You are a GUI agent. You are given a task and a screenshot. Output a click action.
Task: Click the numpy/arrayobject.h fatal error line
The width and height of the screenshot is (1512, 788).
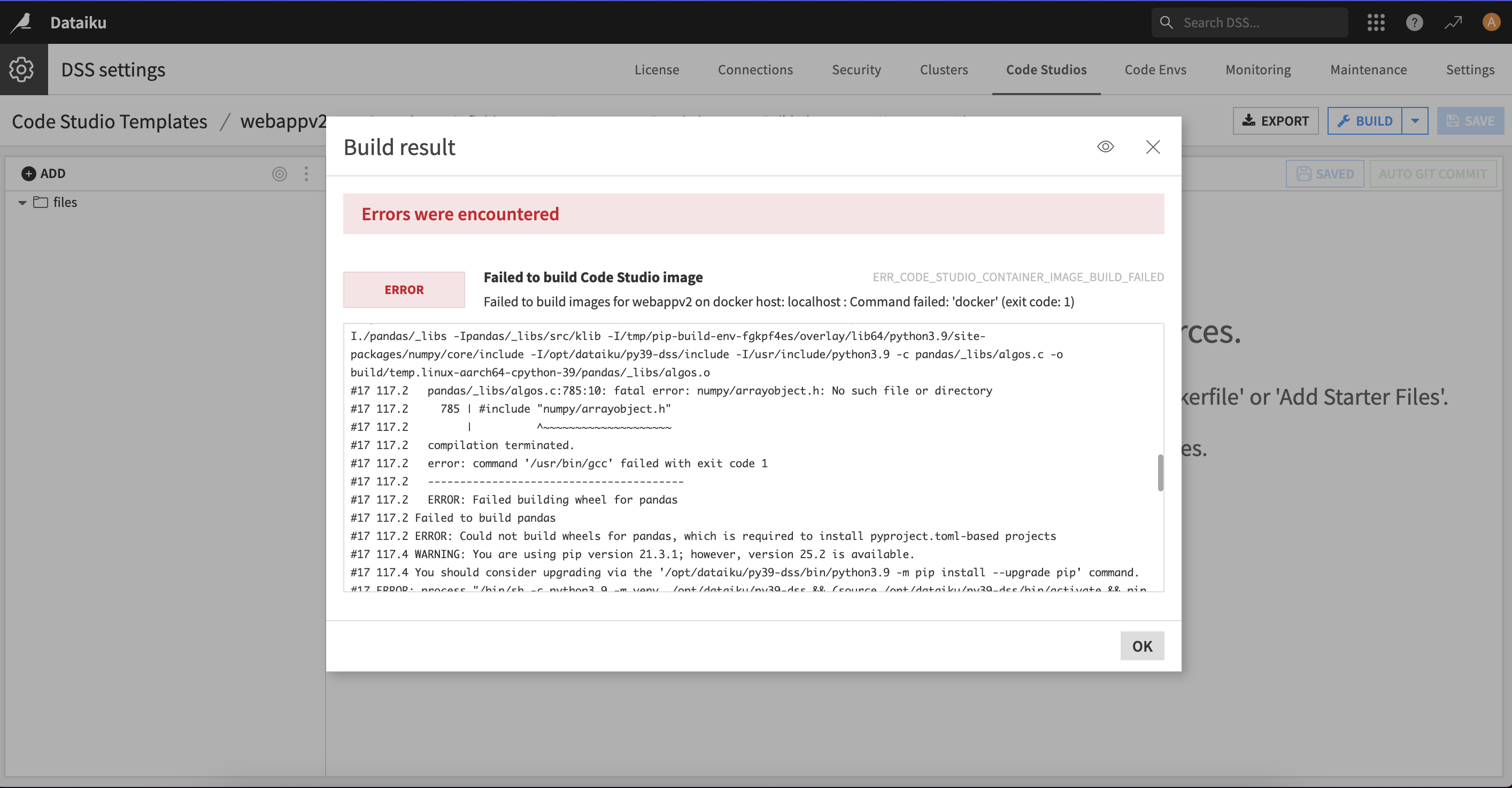(709, 391)
